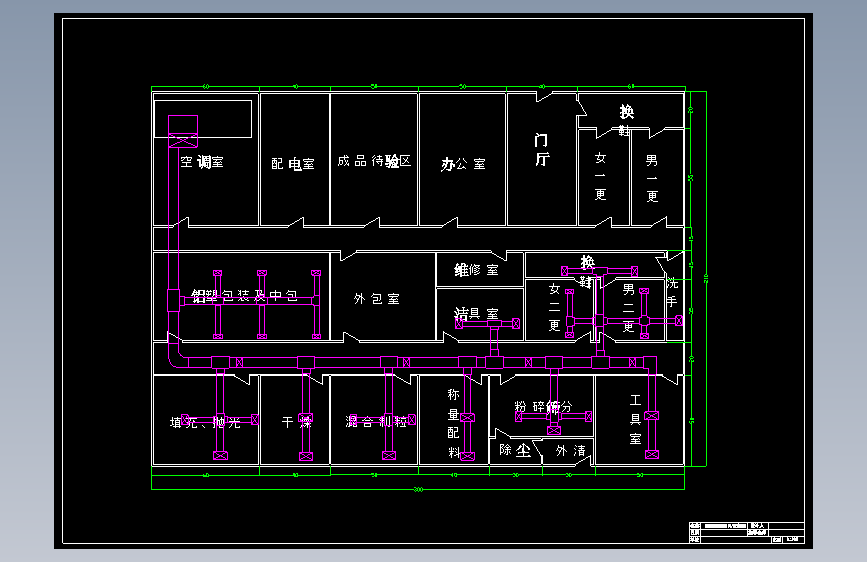This screenshot has height=562, width=867.
Task: Click the 维修室 label
Action: pos(477,270)
